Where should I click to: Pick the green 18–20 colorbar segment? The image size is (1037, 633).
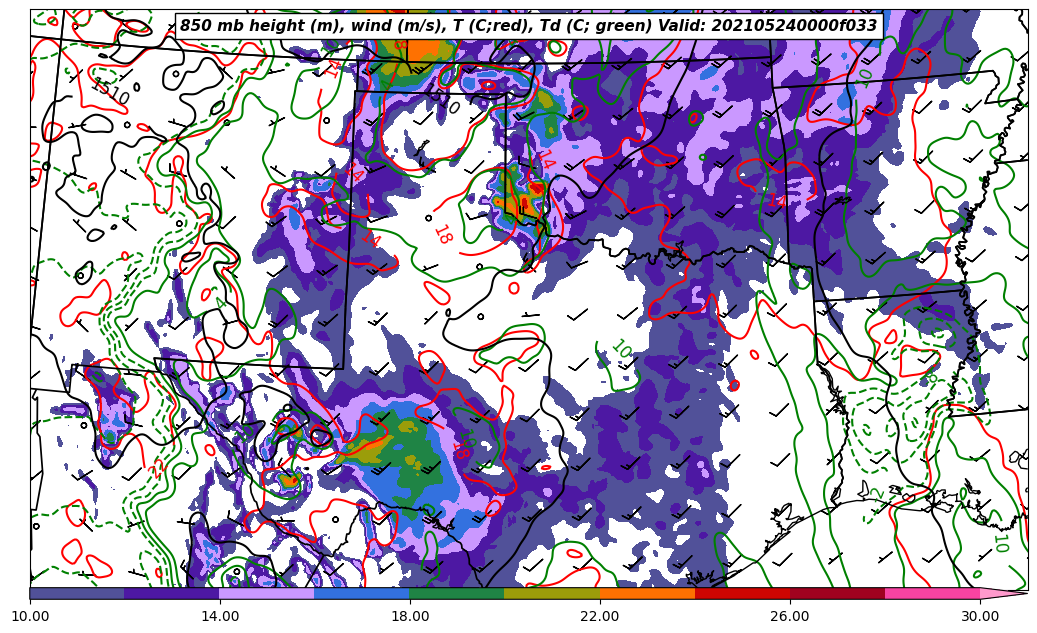point(457,593)
